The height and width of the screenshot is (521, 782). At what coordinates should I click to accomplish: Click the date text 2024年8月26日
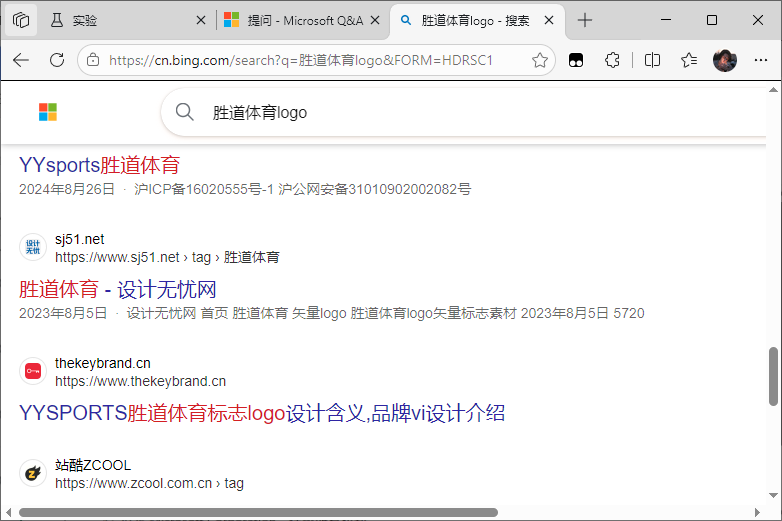pyautogui.click(x=67, y=189)
